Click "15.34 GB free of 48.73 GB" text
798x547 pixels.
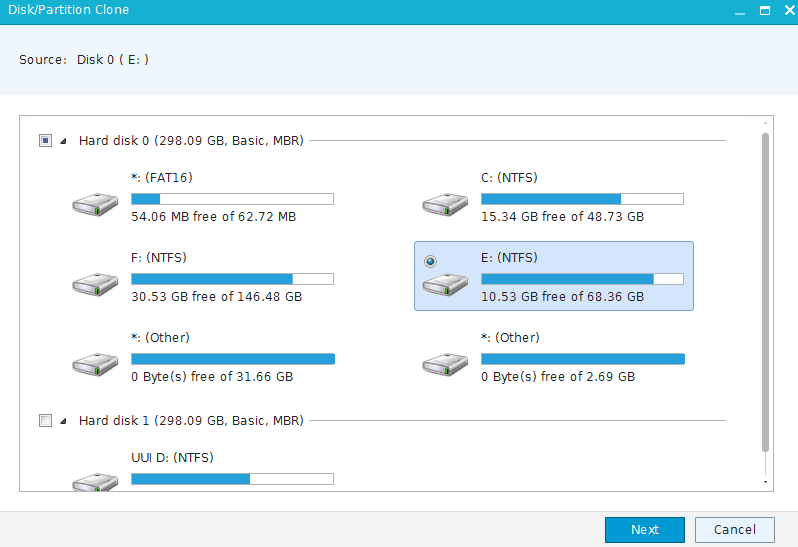pyautogui.click(x=563, y=217)
